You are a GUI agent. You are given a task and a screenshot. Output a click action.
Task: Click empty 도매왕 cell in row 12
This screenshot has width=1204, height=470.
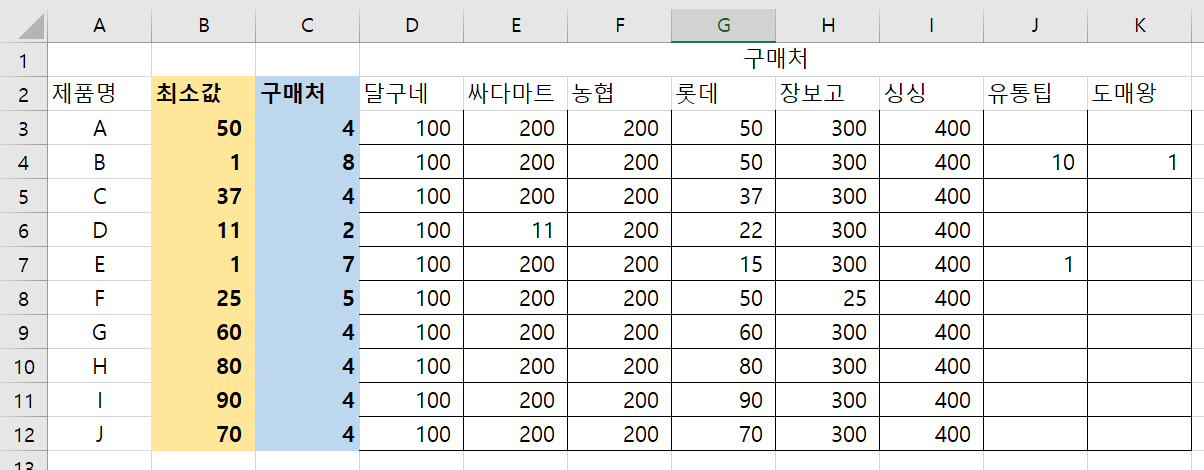click(x=1139, y=434)
